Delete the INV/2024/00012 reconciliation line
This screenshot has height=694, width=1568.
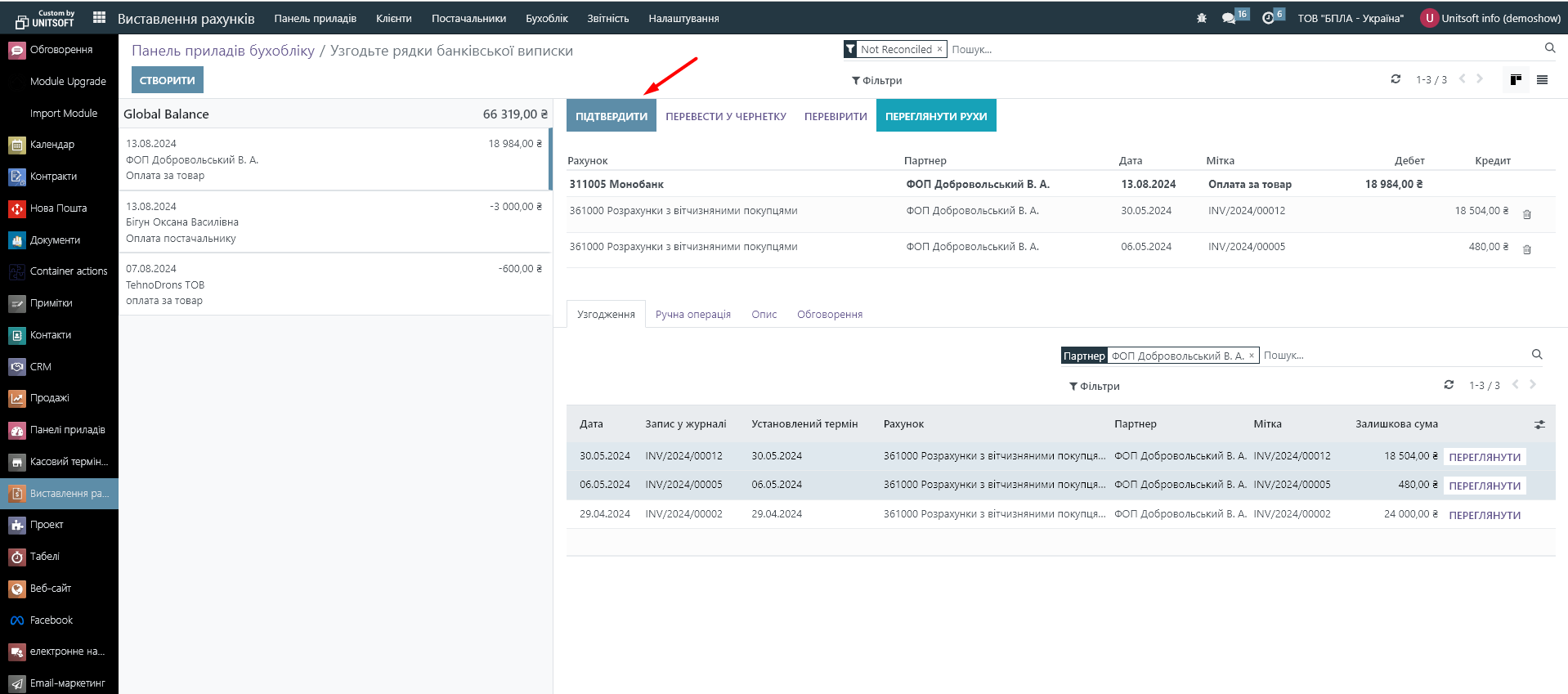tap(1526, 214)
